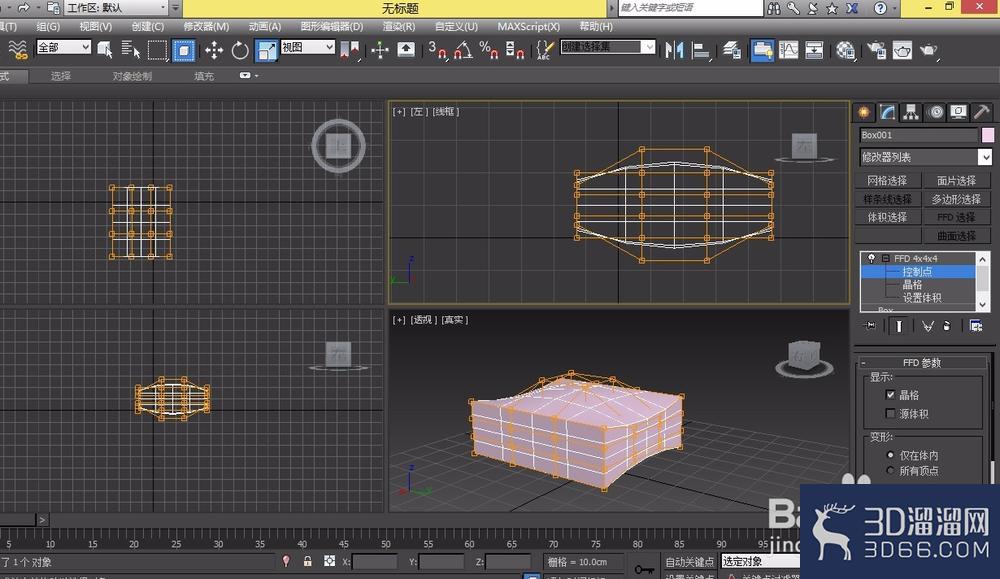Collapse FFD 4x4x4 modifier tree
The height and width of the screenshot is (579, 1000).
[x=885, y=258]
